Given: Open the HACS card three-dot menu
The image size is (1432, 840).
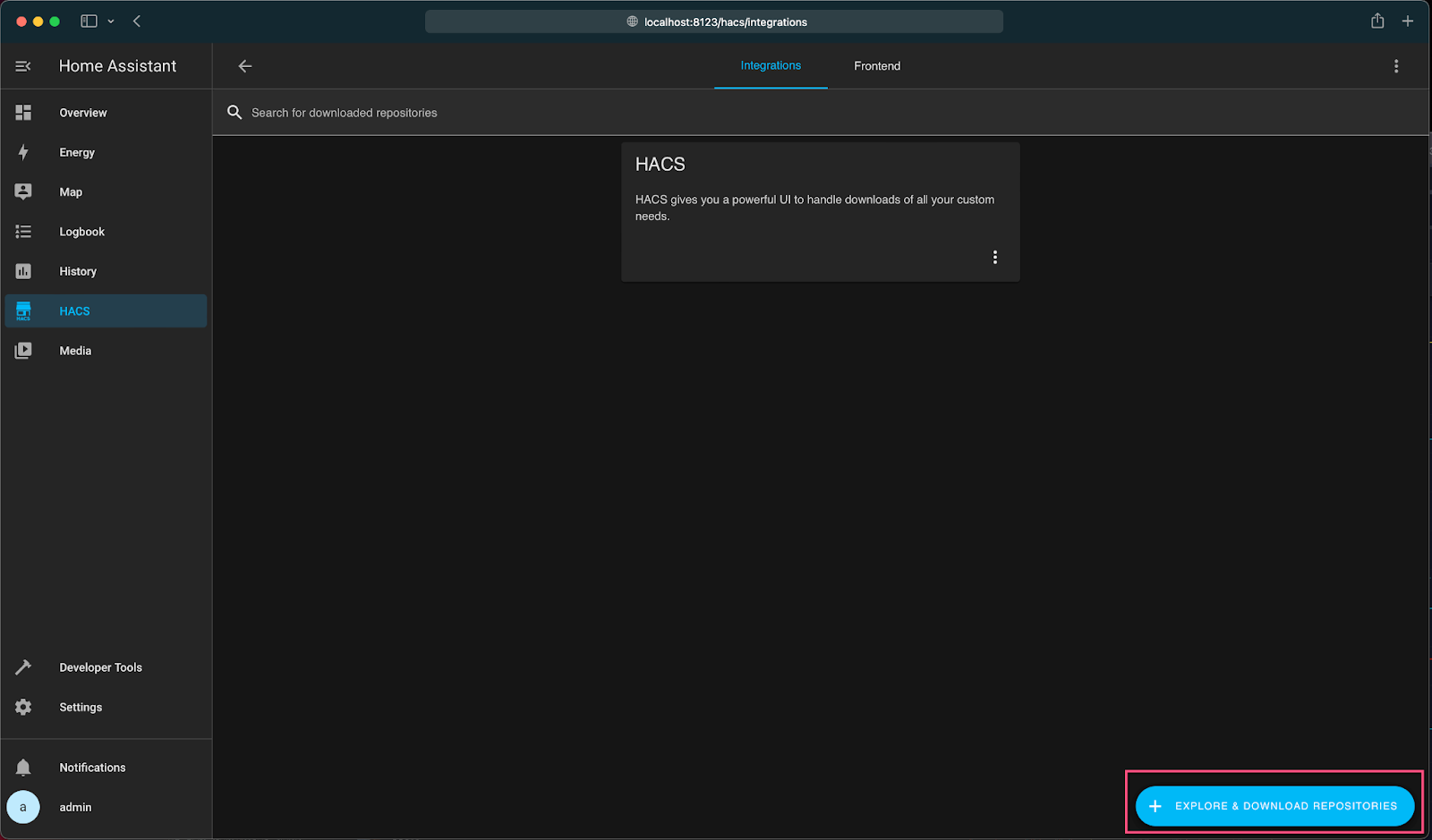Looking at the screenshot, I should (x=994, y=258).
